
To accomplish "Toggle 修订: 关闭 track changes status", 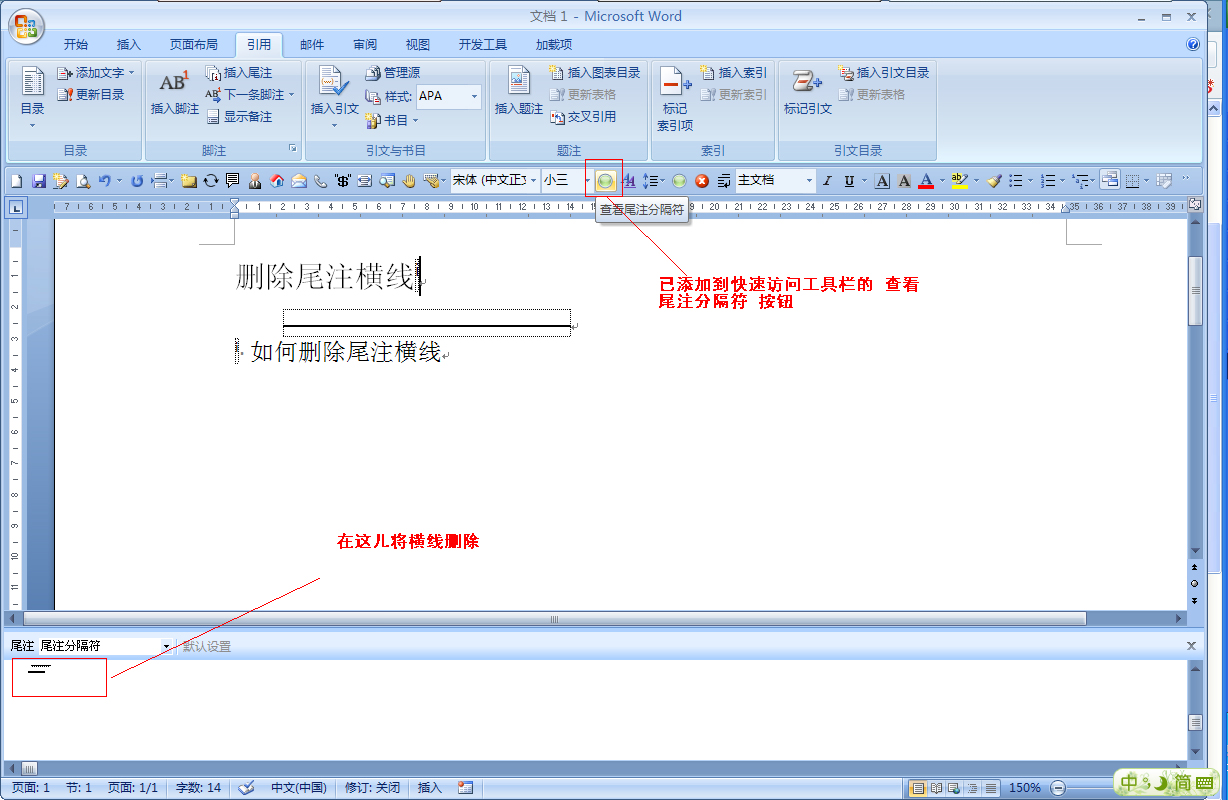I will pos(373,788).
